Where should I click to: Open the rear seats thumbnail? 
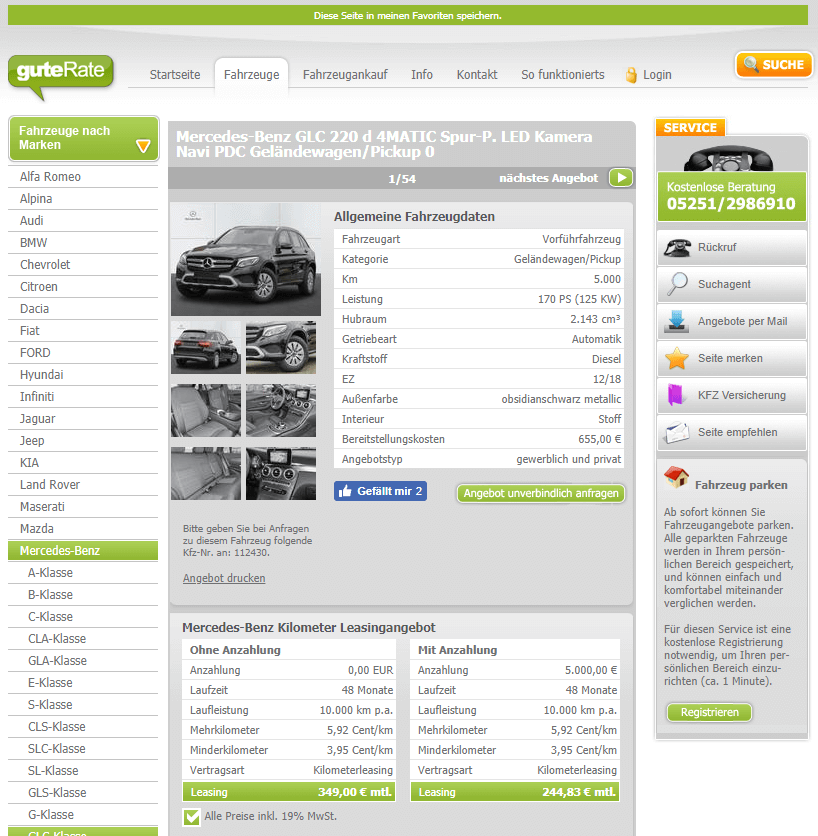[206, 473]
